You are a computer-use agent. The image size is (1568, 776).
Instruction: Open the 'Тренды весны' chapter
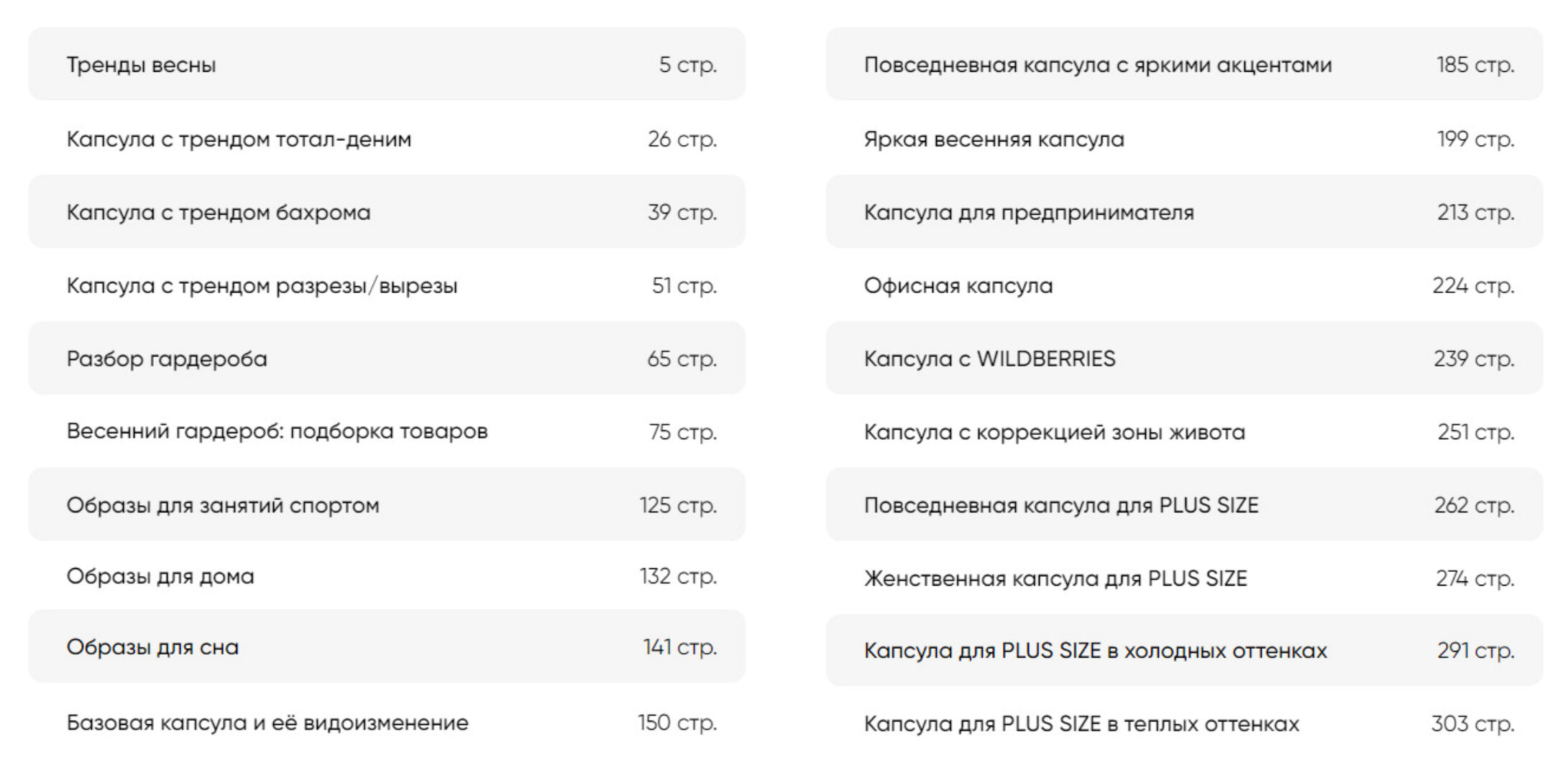[x=142, y=65]
